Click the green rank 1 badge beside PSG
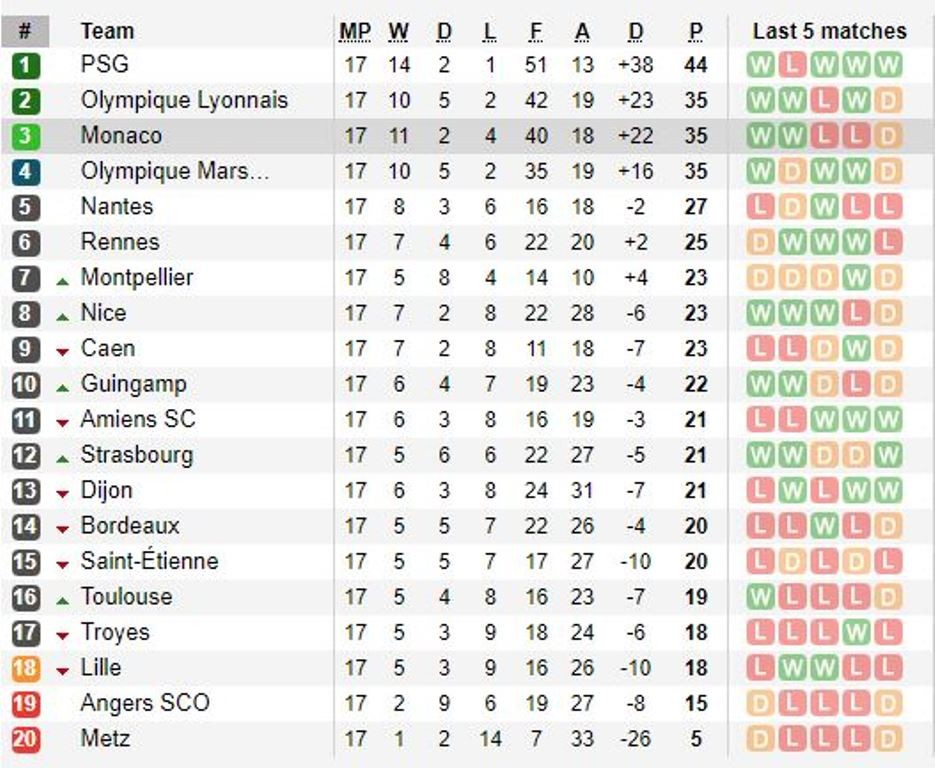Viewport: 935px width, 768px height. tap(26, 66)
